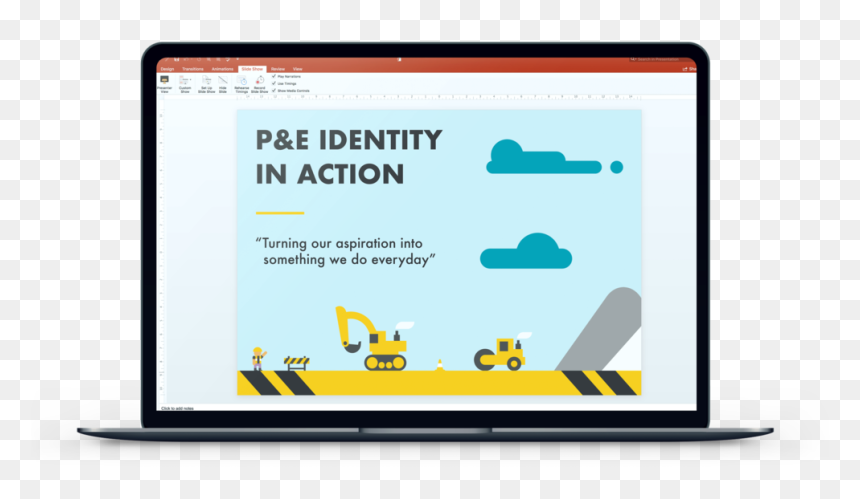Switch to the Animations tab
The width and height of the screenshot is (860, 499).
click(x=222, y=69)
